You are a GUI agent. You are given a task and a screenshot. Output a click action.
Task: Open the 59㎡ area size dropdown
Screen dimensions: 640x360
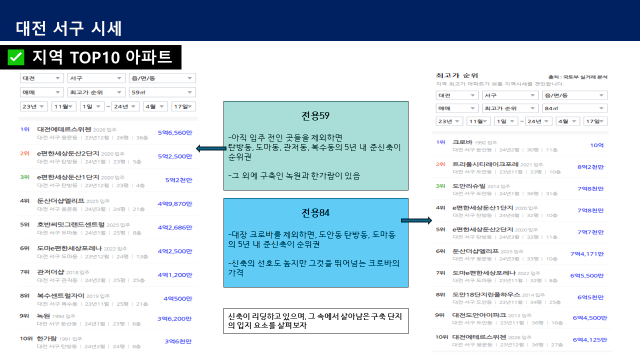coord(162,92)
